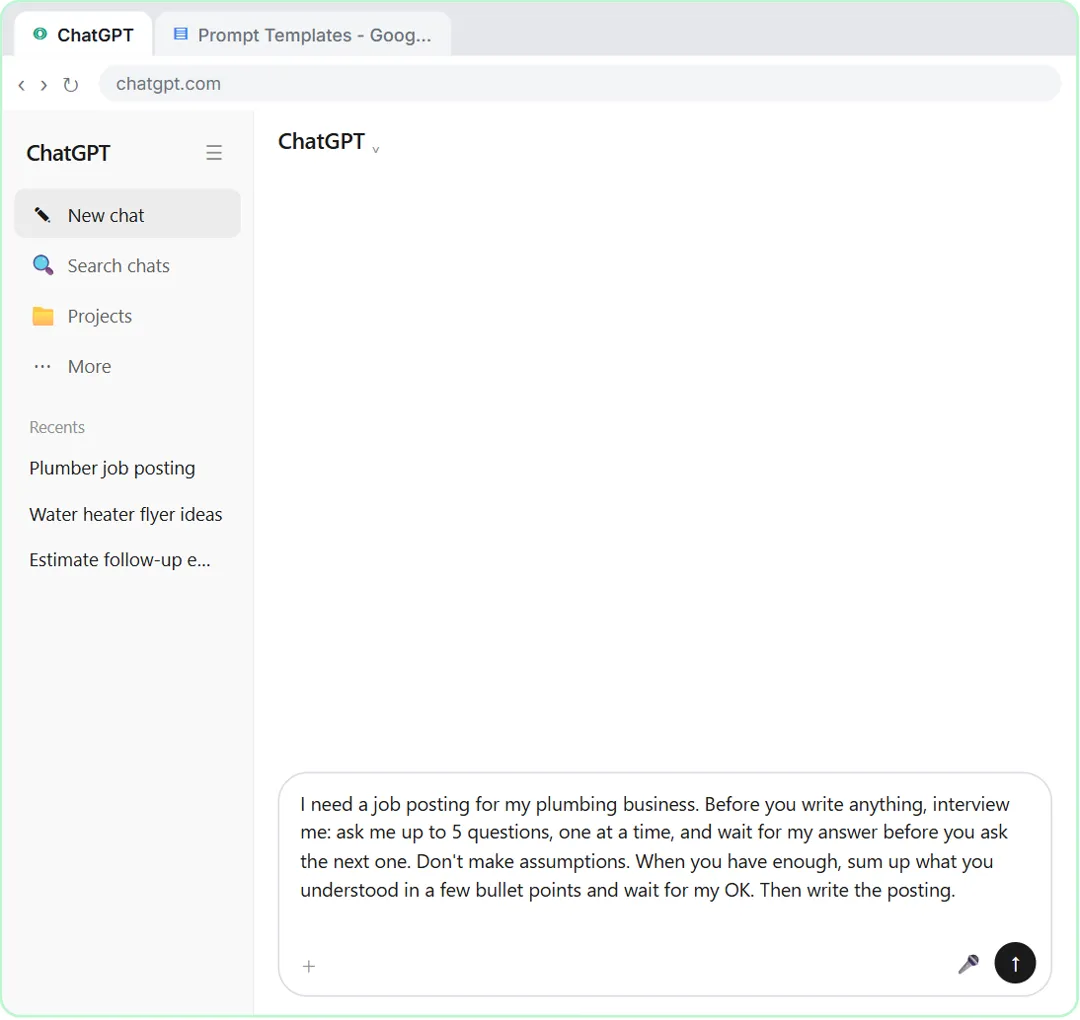Send the message with arrow button
Image resolution: width=1080 pixels, height=1020 pixels.
(x=1015, y=963)
